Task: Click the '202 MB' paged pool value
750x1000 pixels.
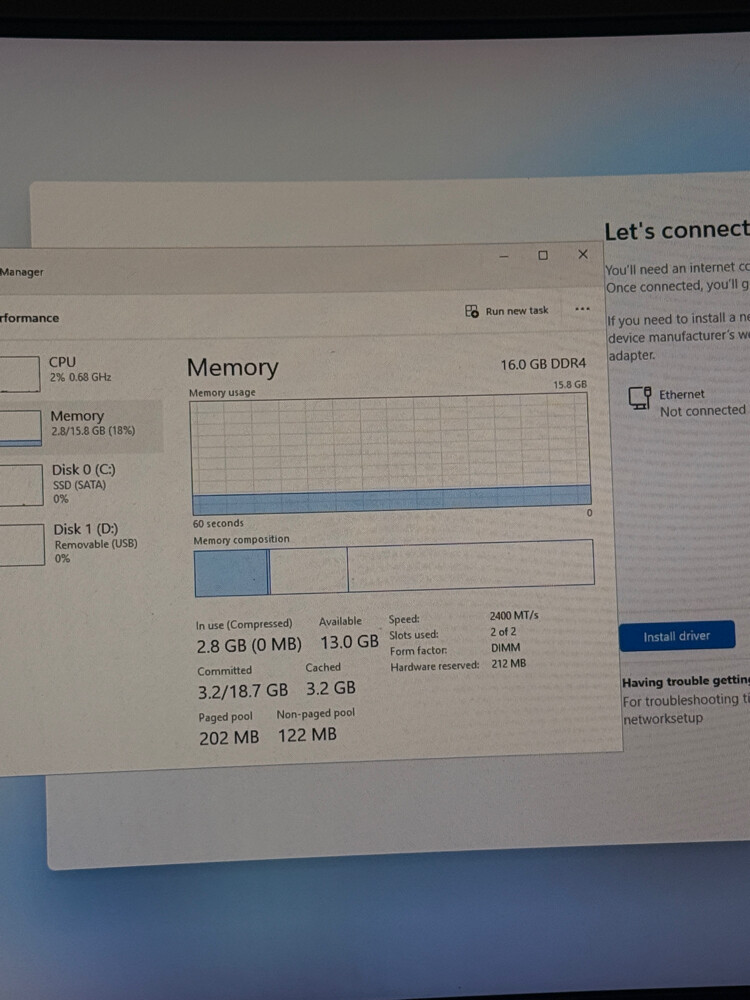Action: pyautogui.click(x=229, y=738)
